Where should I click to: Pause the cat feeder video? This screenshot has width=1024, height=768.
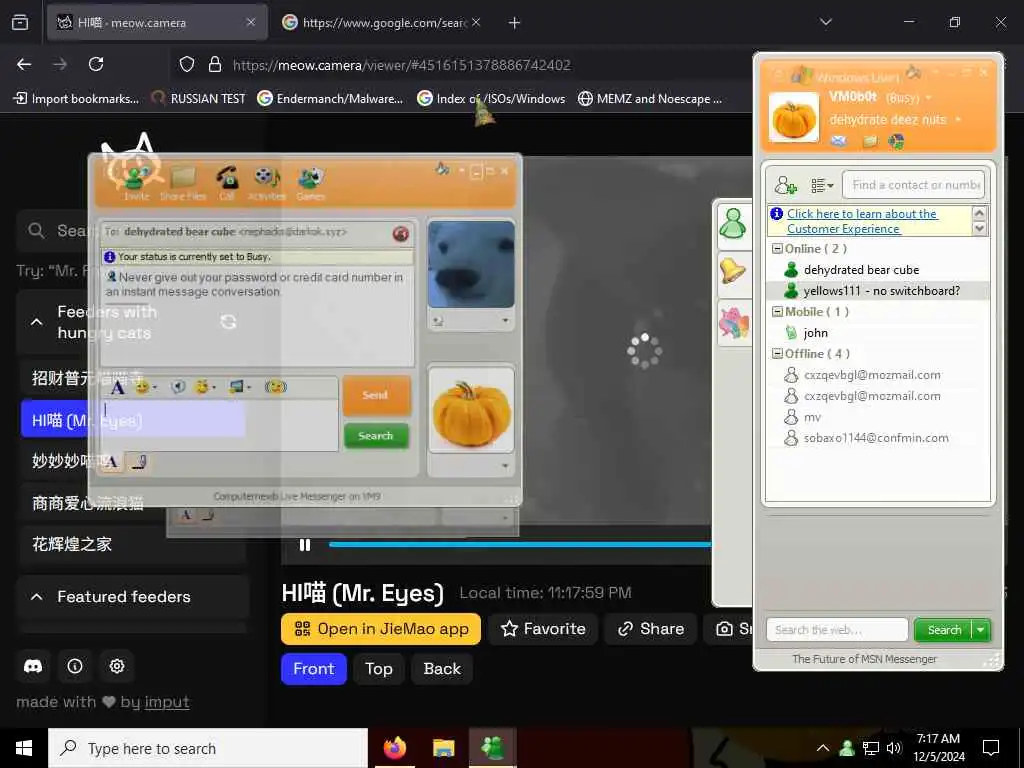[305, 545]
